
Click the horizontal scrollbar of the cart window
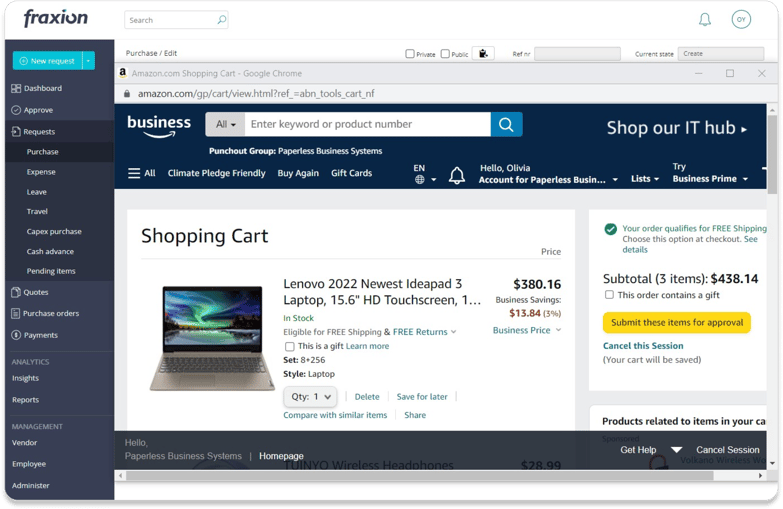[x=419, y=476]
